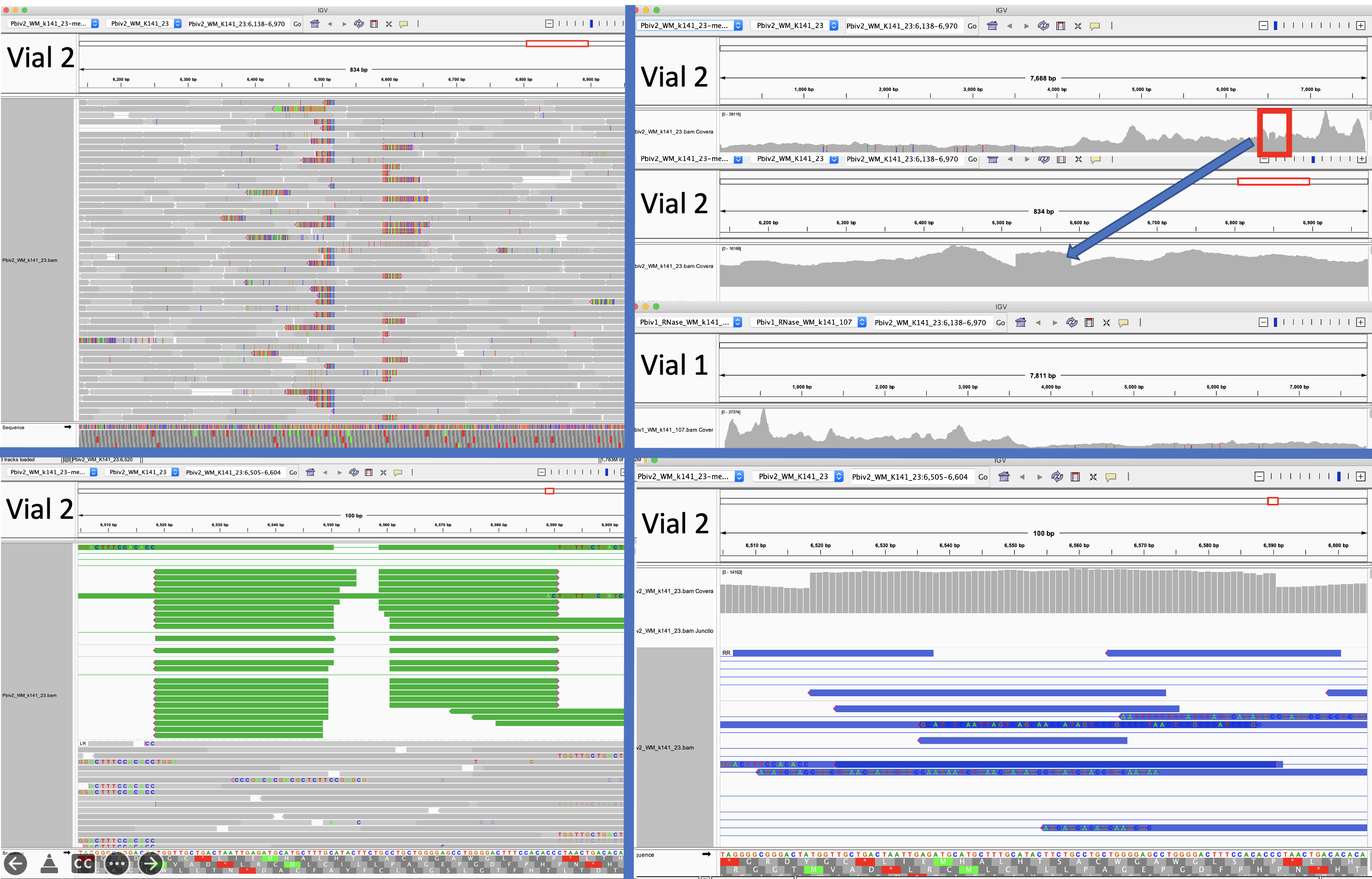Click the Home icon in the Vial 1 window
The height and width of the screenshot is (879, 1372).
[1021, 322]
